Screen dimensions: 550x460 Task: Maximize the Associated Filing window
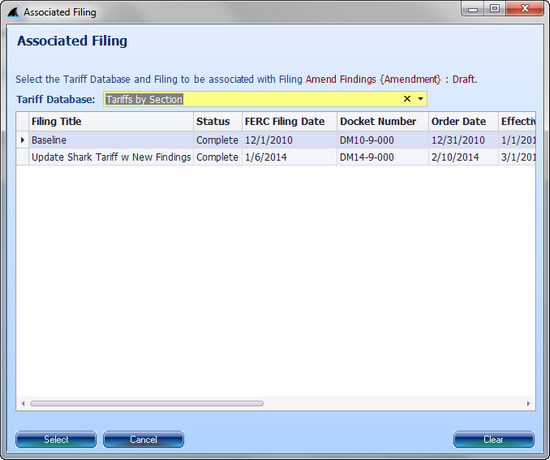[x=495, y=8]
